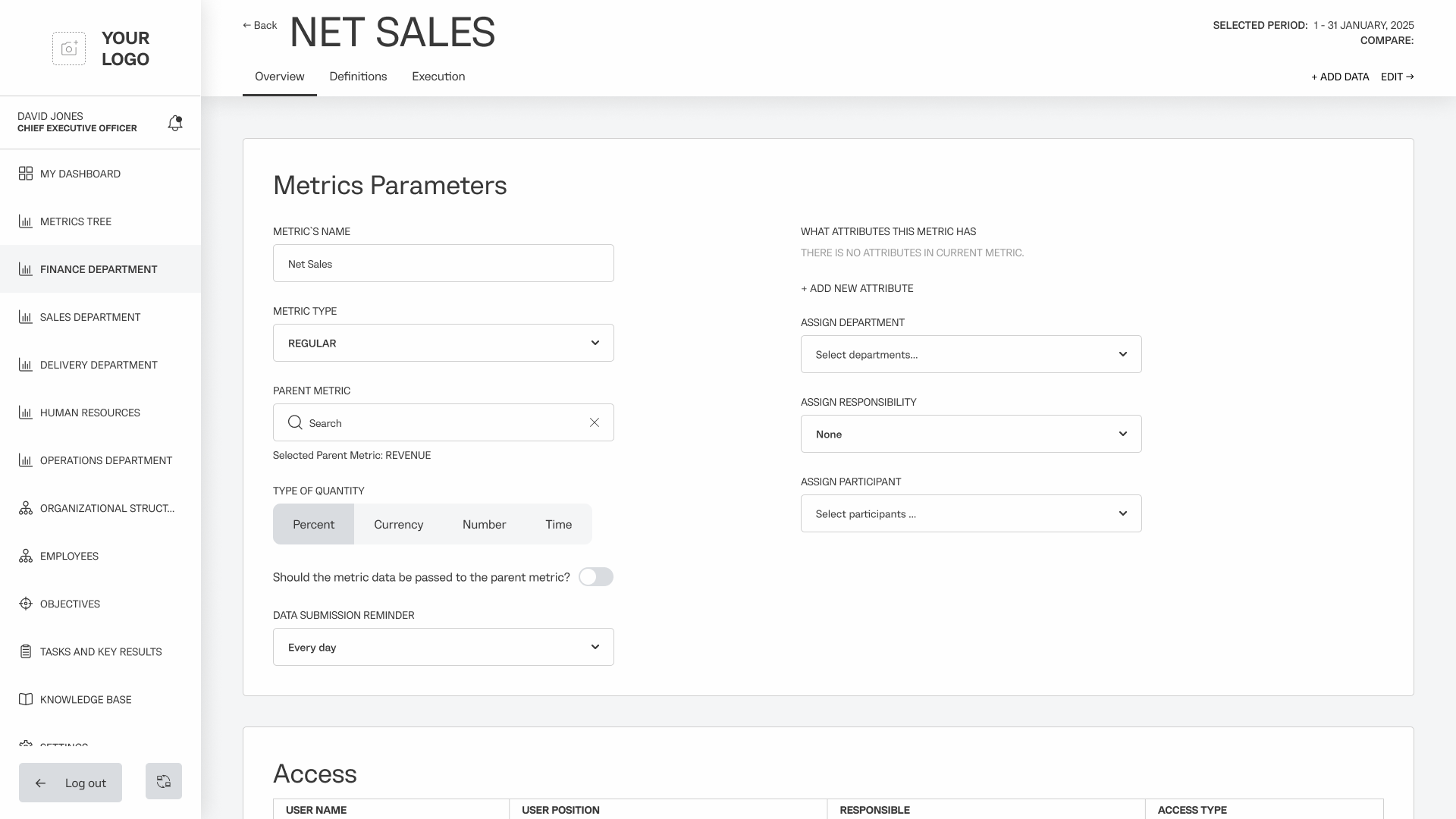Image resolution: width=1456 pixels, height=819 pixels.
Task: Switch to the Execution tab
Action: coord(438,77)
